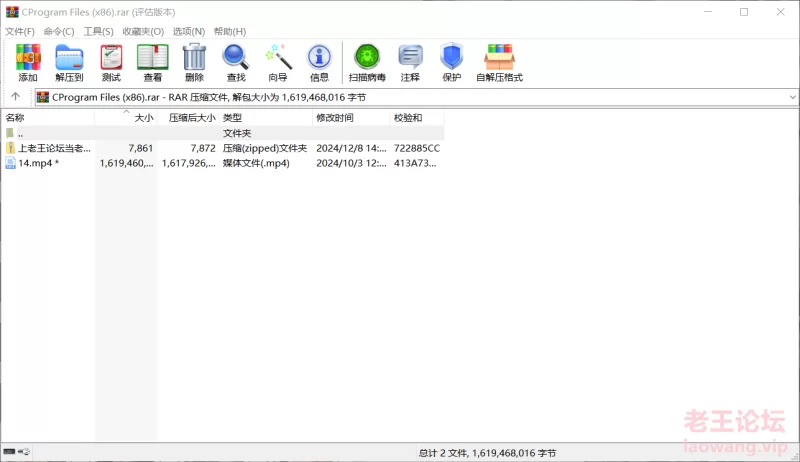Image resolution: width=800 pixels, height=462 pixels.
Task: Click the 查找 (Find) magnifier icon
Action: click(x=236, y=57)
